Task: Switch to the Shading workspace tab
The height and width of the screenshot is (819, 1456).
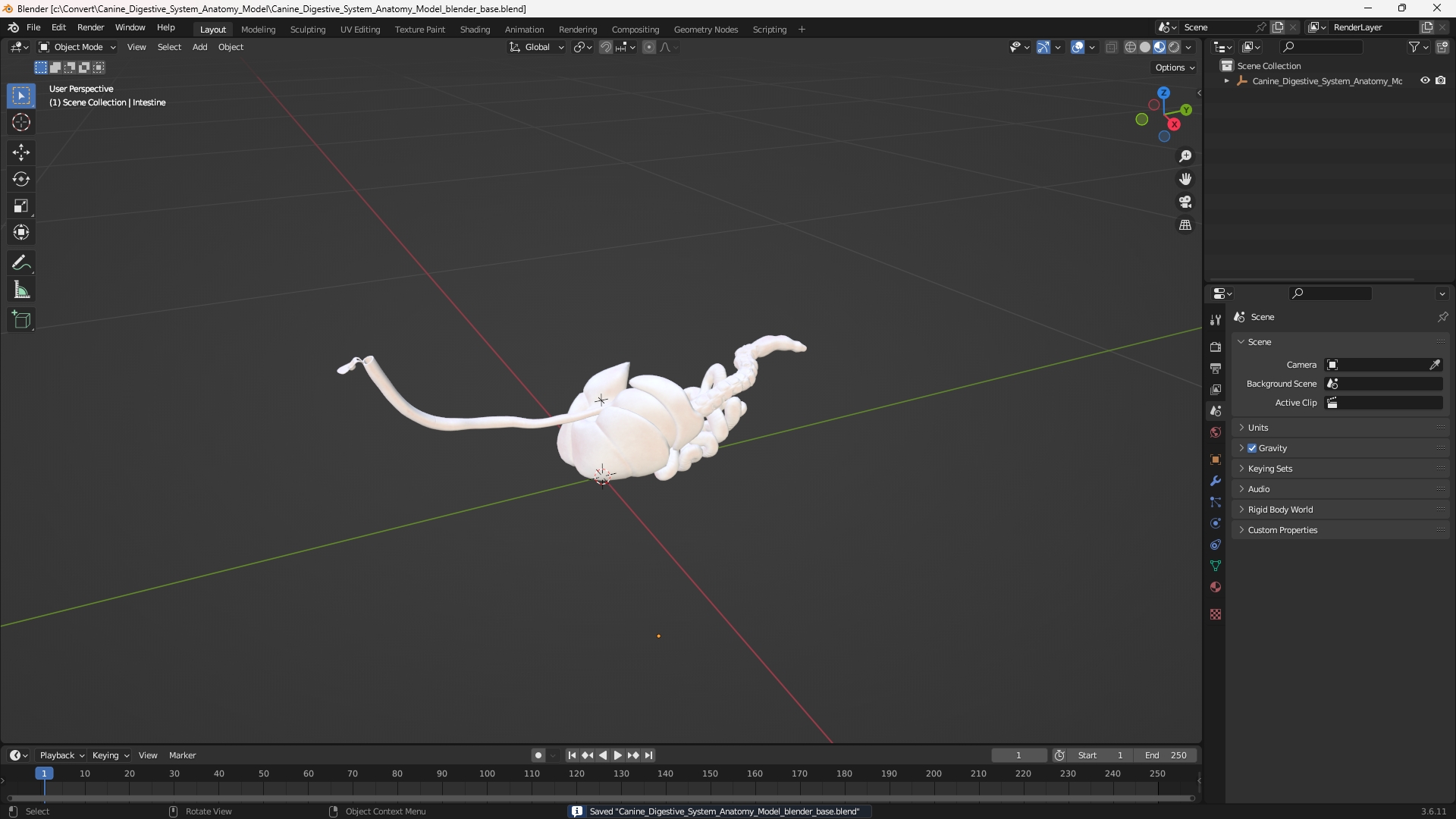Action: [475, 30]
